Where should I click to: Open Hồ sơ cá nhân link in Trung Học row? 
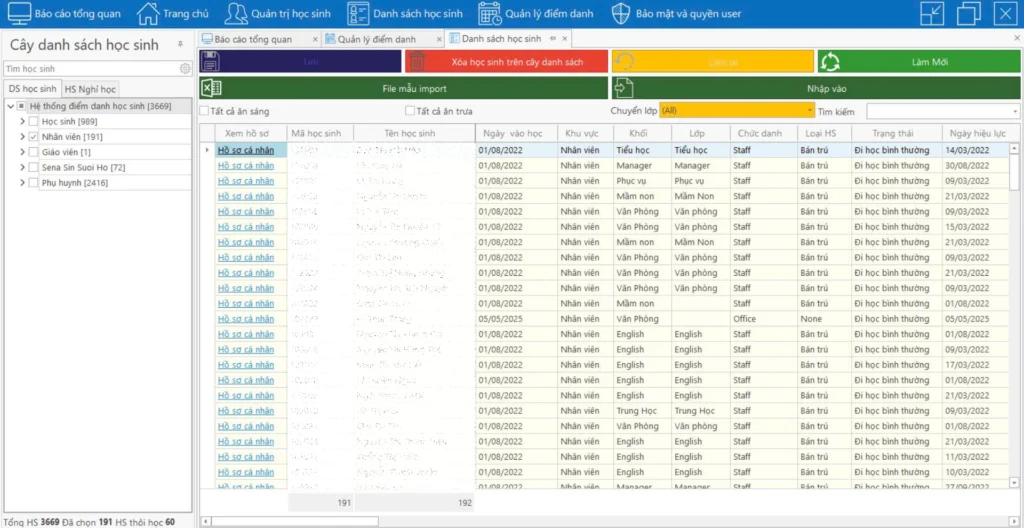click(x=246, y=411)
